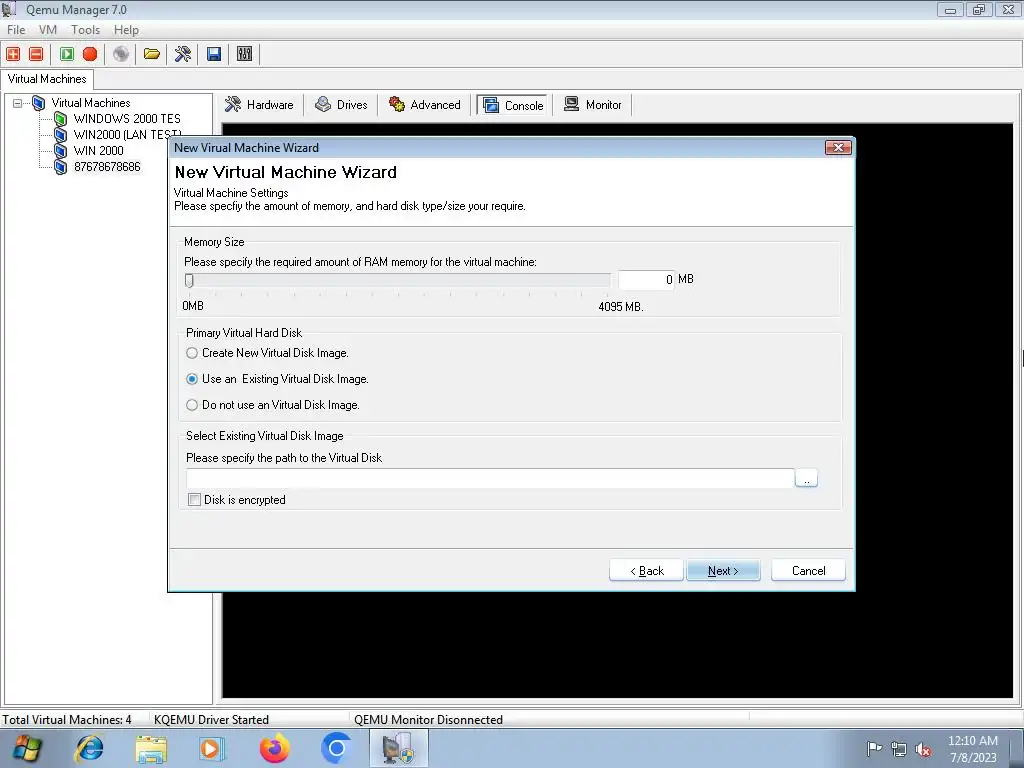Open the File menu
The height and width of the screenshot is (768, 1024).
[x=16, y=30]
